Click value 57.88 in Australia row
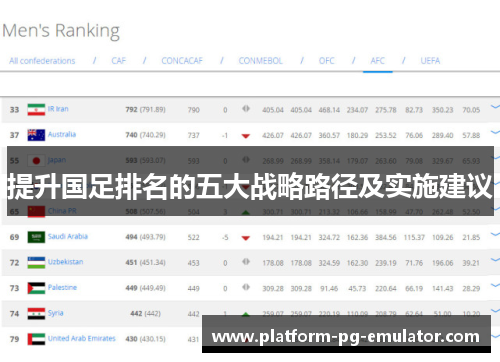500x362 pixels. coord(471,135)
